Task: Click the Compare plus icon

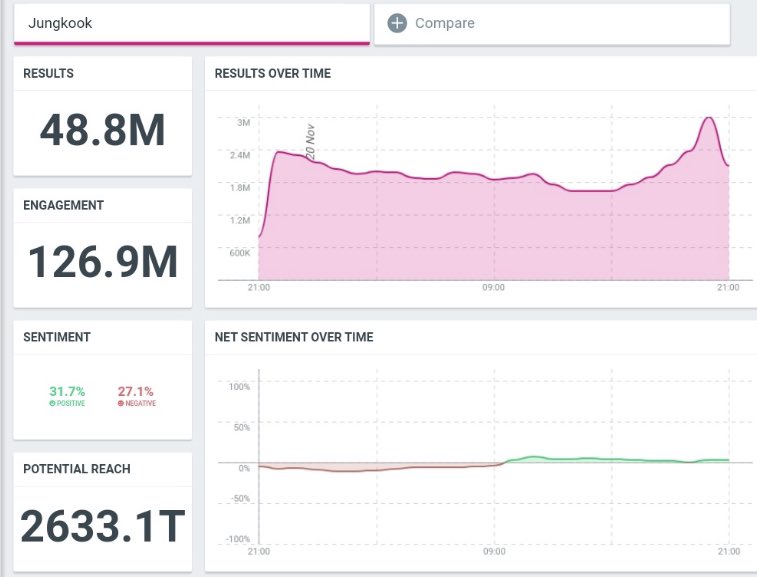Action: point(397,23)
